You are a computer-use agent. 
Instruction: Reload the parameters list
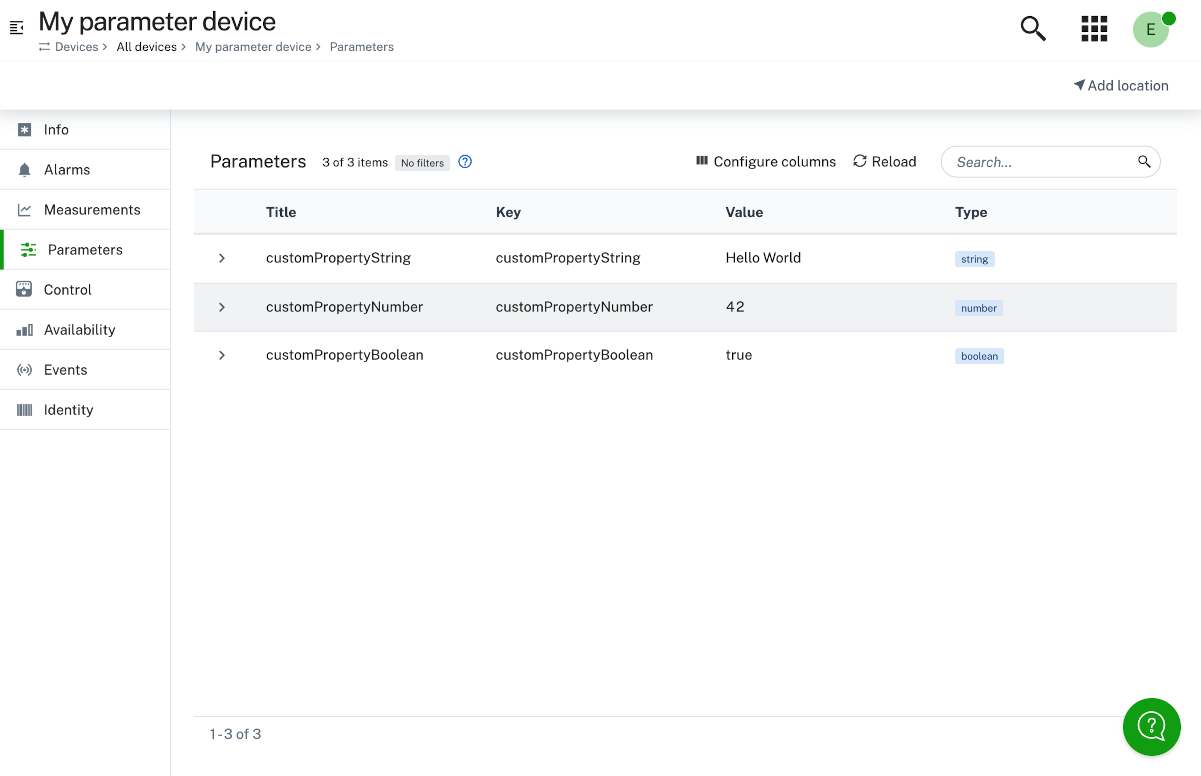885,162
